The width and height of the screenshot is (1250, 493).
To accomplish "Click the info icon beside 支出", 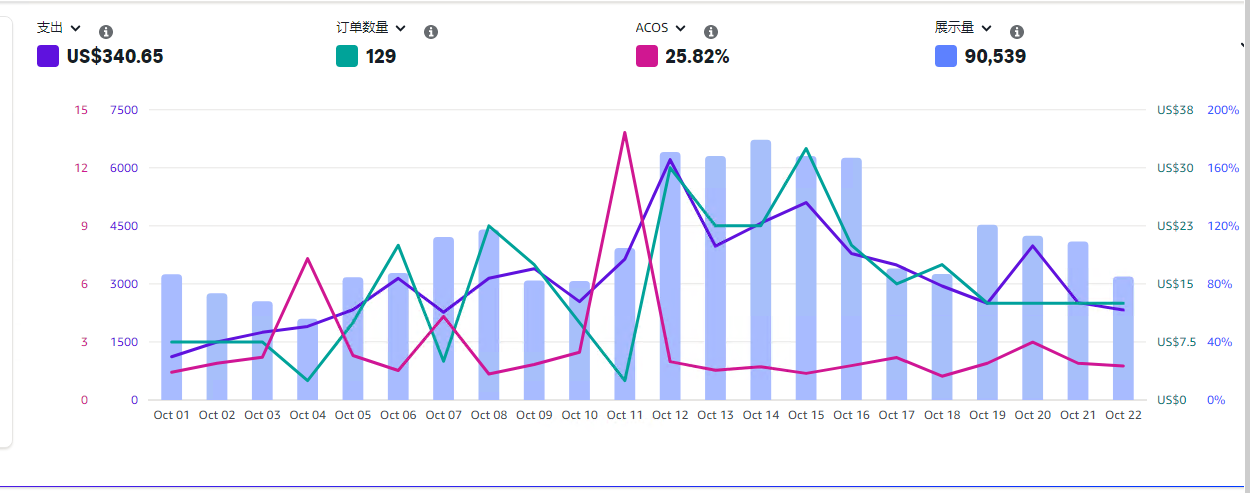I will point(106,32).
